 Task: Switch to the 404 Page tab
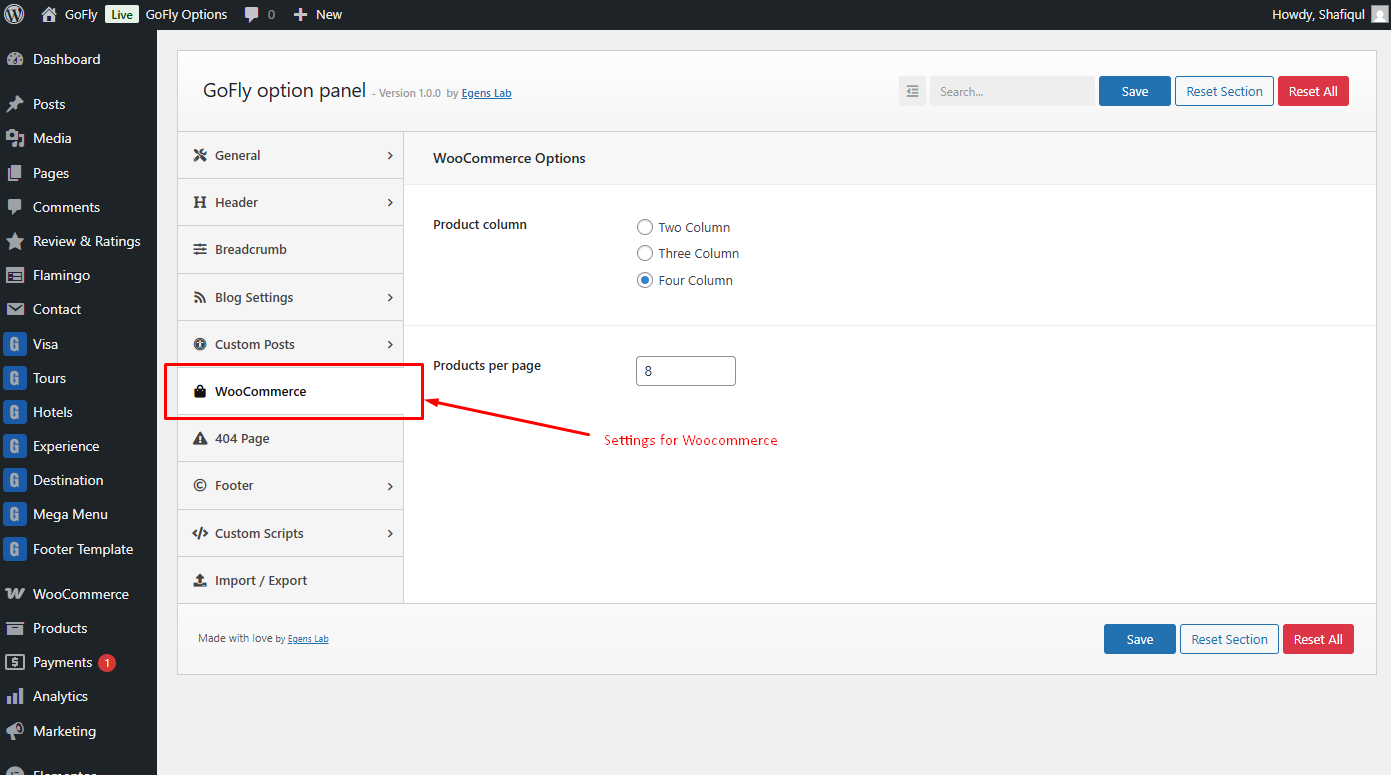point(291,438)
